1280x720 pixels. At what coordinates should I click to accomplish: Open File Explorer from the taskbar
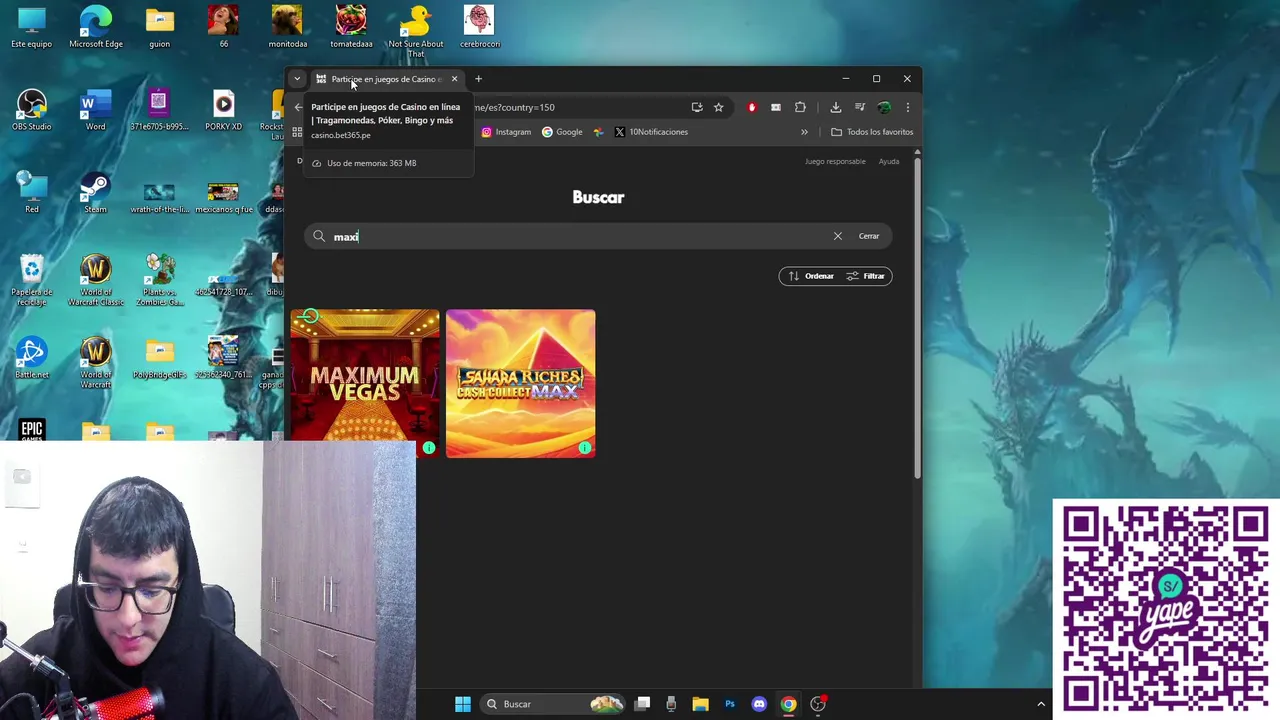(700, 704)
